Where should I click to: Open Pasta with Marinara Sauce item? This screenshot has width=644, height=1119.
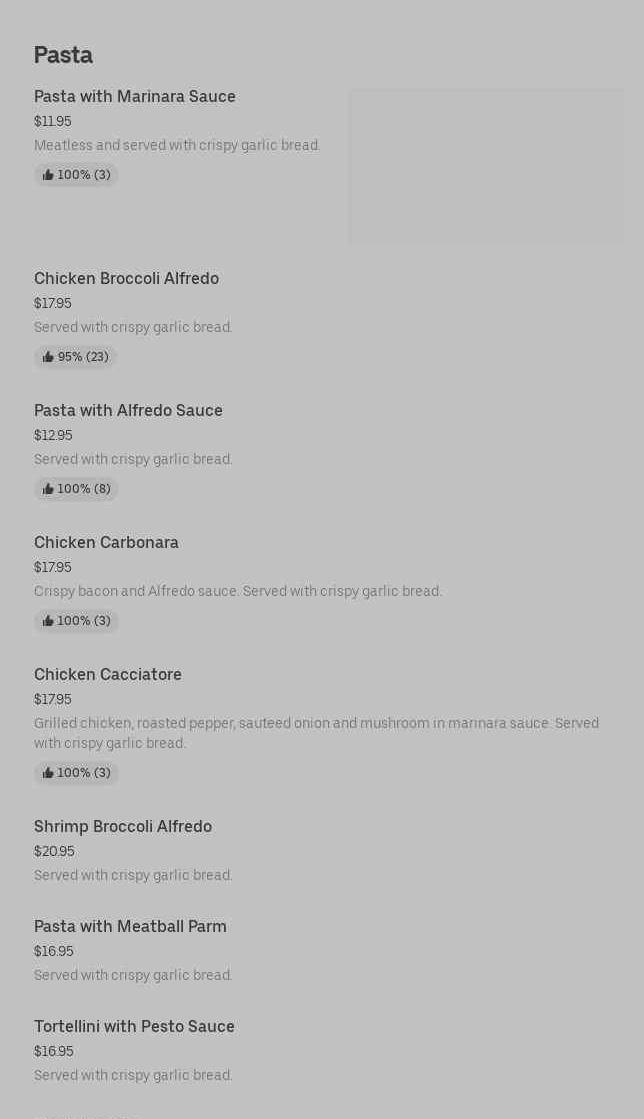pos(135,96)
